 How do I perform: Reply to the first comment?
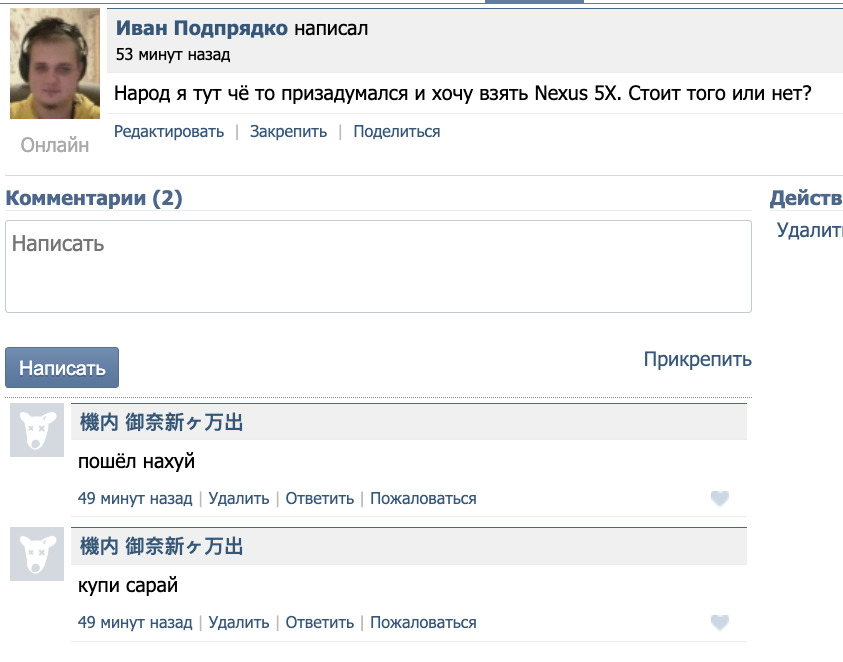[320, 498]
